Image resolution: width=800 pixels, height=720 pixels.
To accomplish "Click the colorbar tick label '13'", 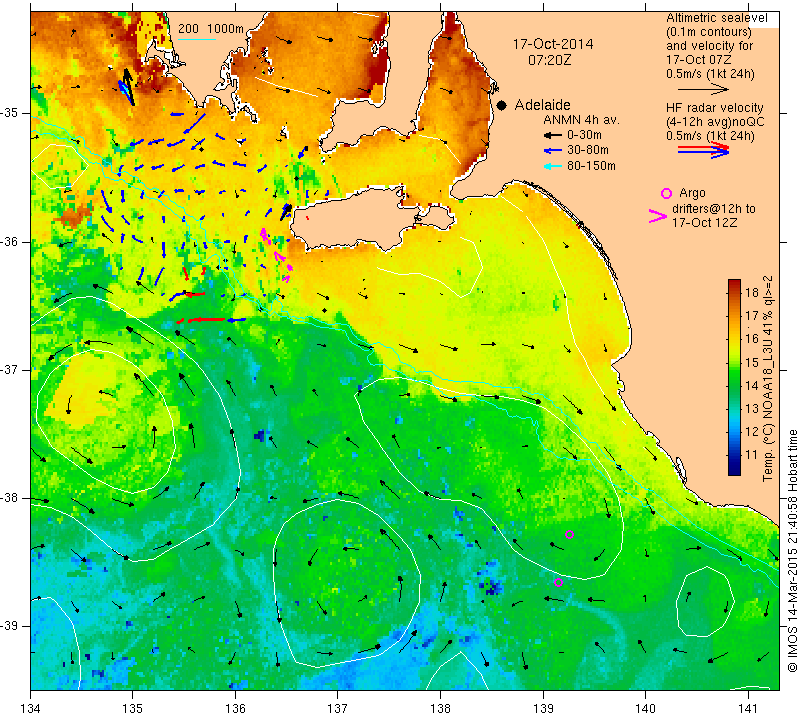I will (752, 409).
